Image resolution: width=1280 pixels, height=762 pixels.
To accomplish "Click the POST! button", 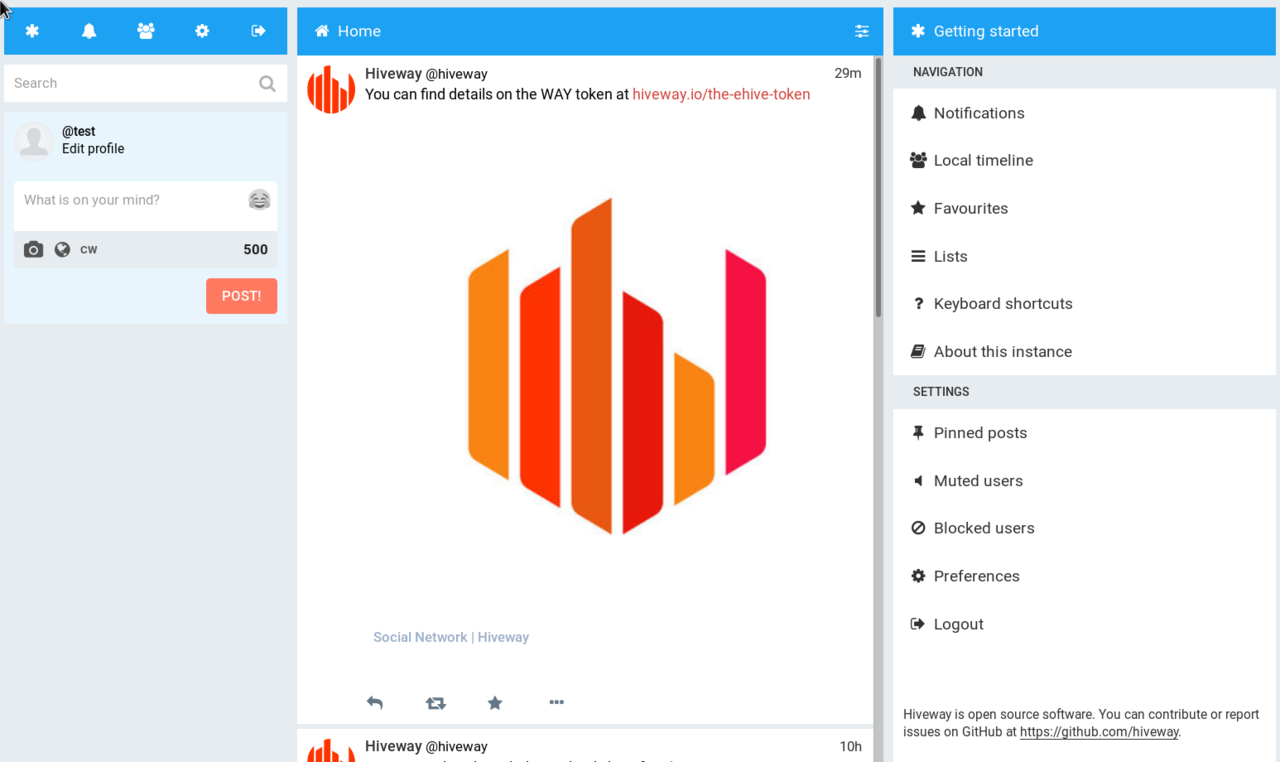I will tap(242, 296).
